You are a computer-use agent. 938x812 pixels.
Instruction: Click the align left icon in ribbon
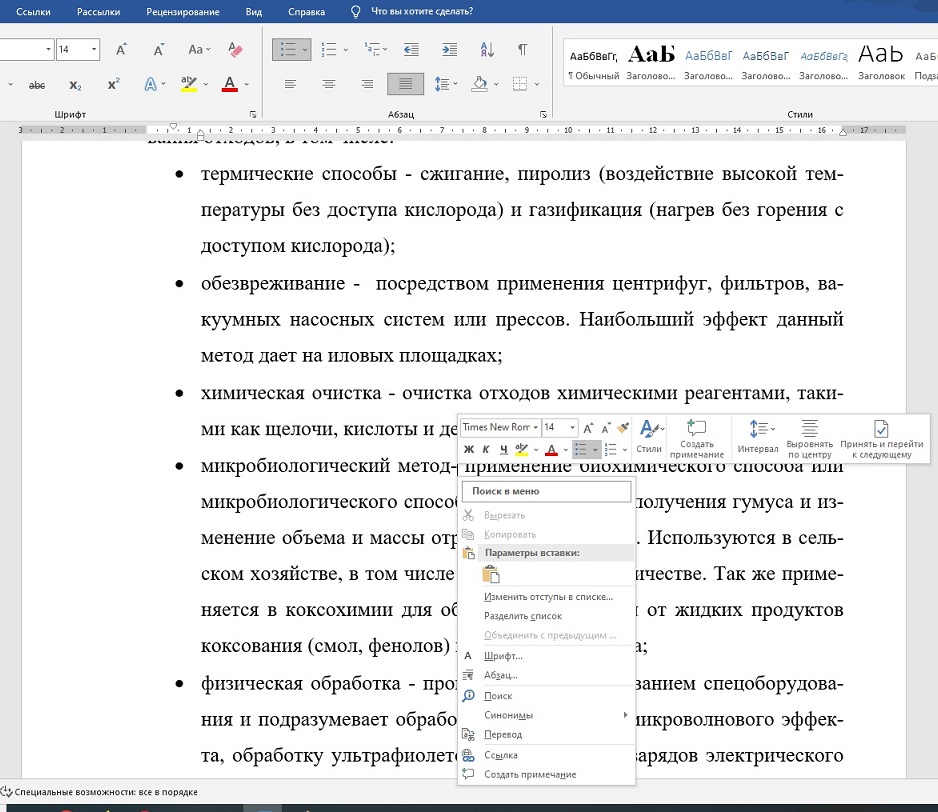291,84
